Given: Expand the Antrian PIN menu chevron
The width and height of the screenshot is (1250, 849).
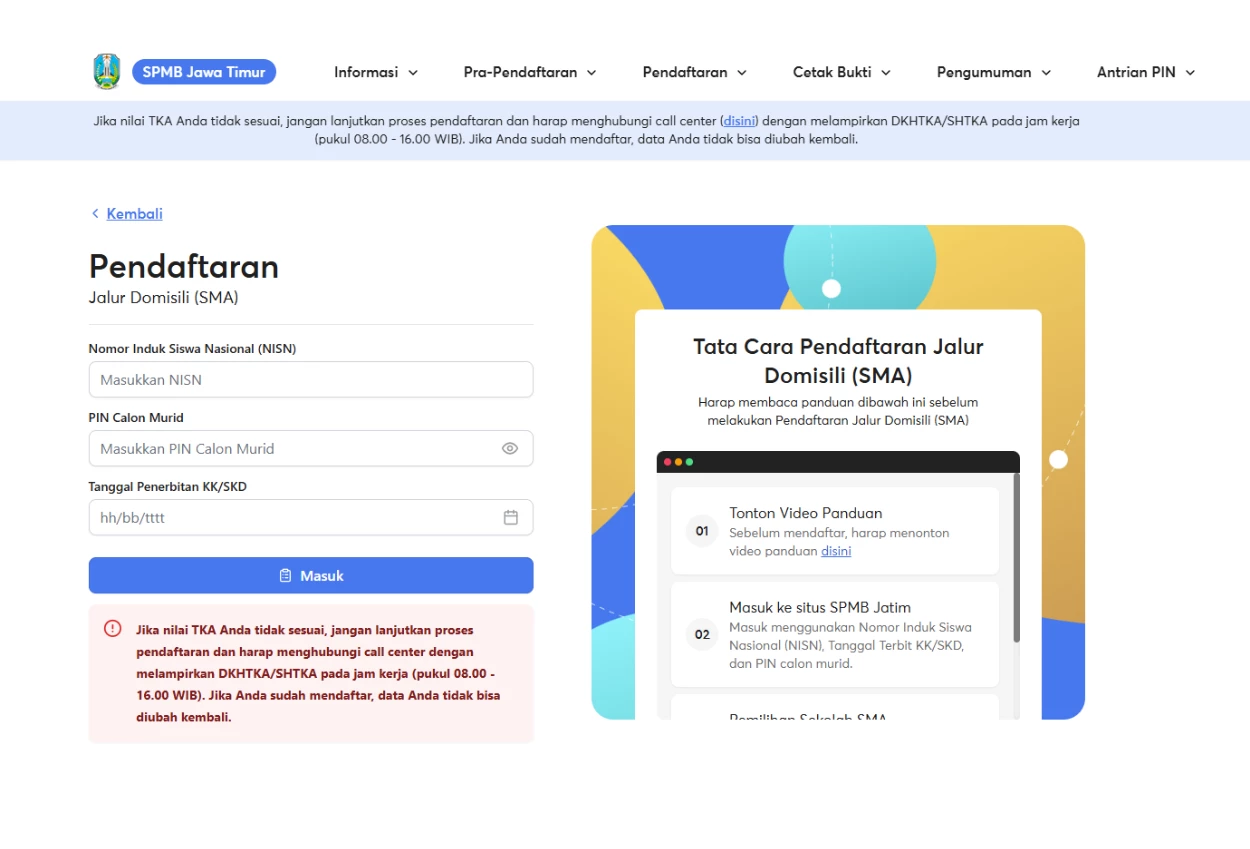Looking at the screenshot, I should pyautogui.click(x=1190, y=73).
